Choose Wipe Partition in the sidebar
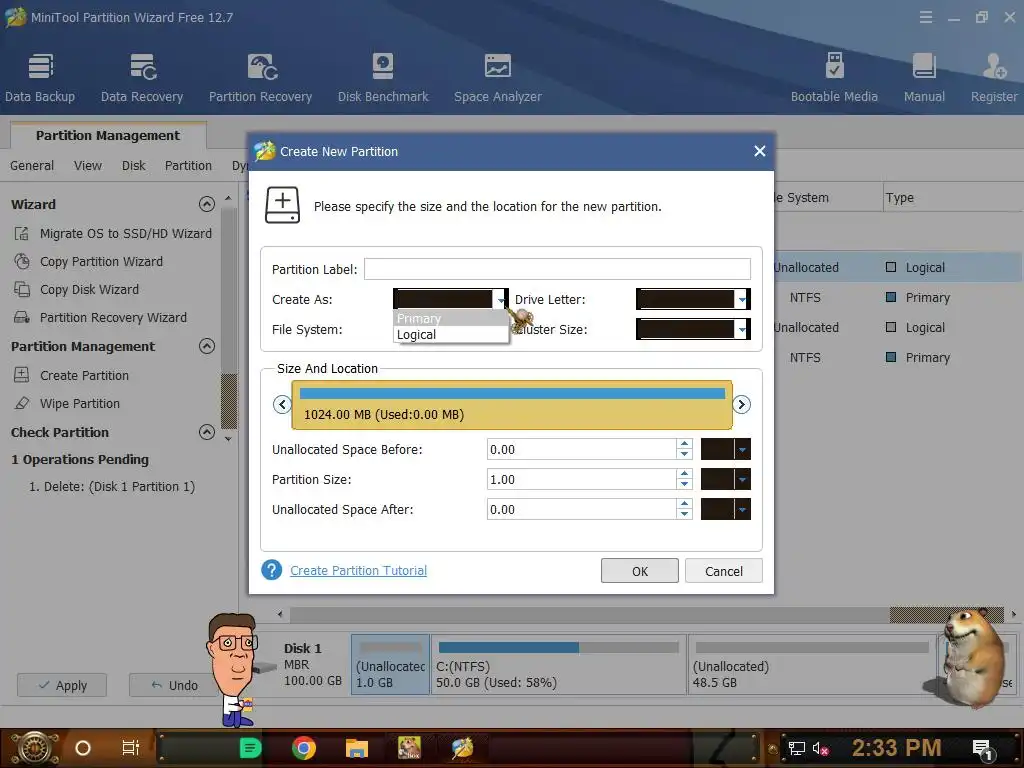This screenshot has width=1024, height=768. click(x=67, y=404)
